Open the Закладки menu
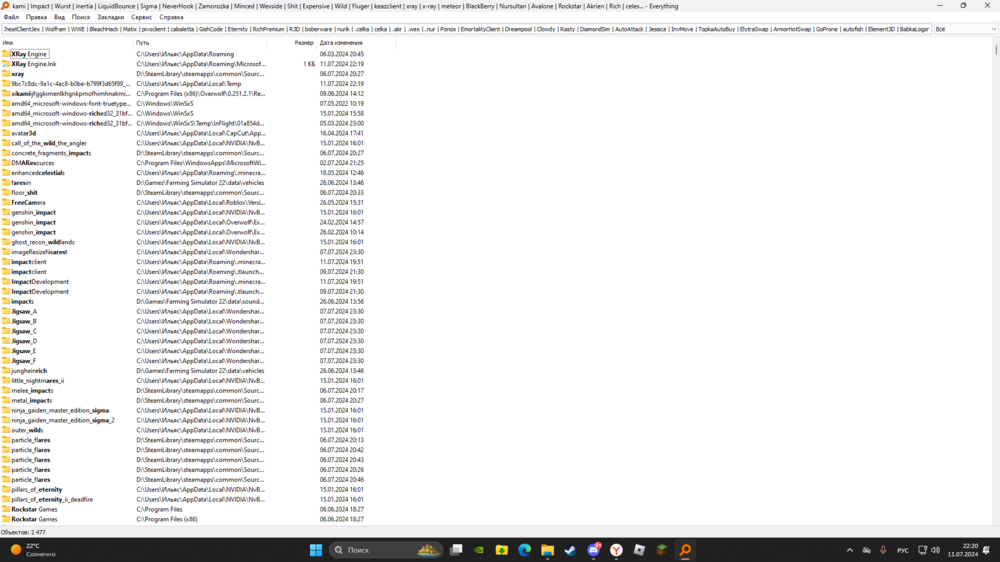The image size is (1000, 562). 110,17
